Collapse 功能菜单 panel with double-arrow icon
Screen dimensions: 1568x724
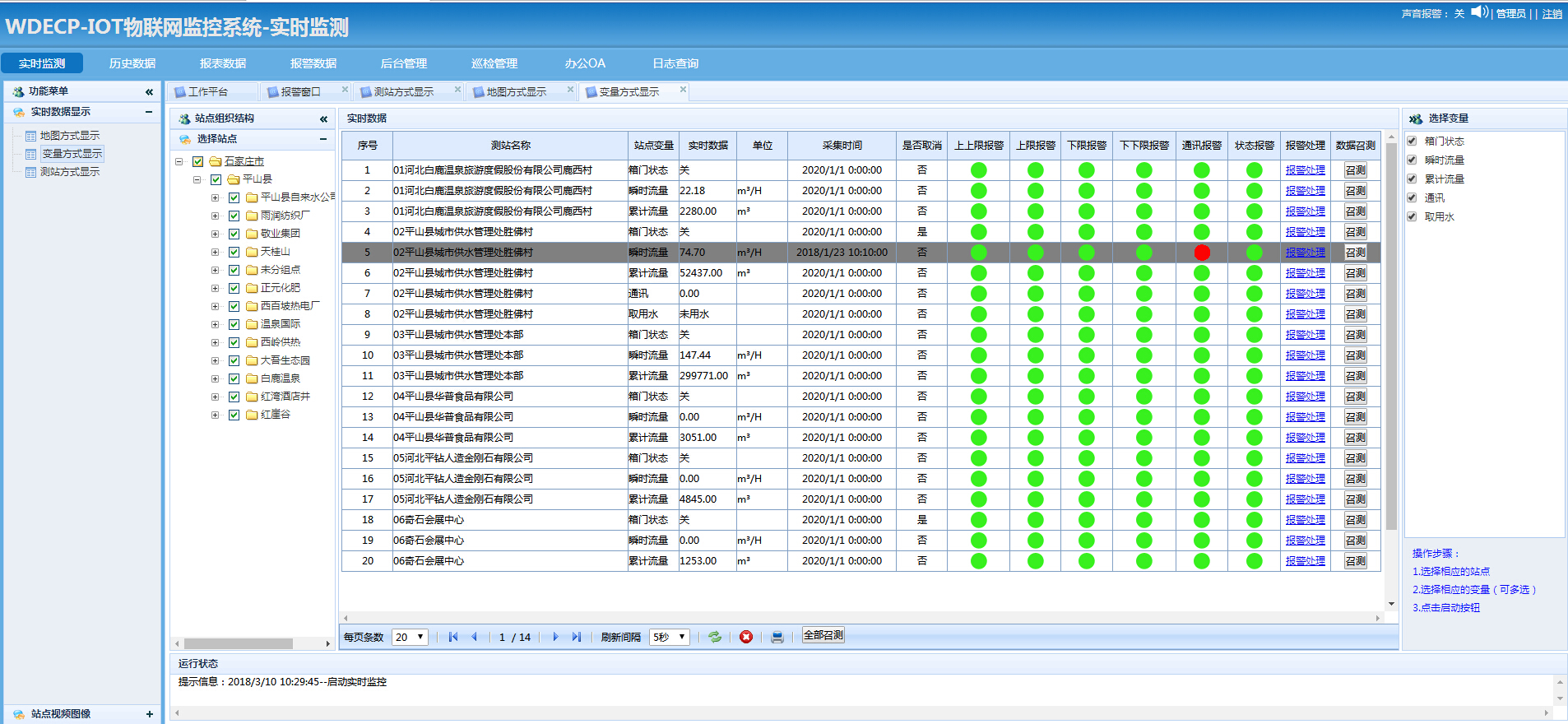pos(149,92)
